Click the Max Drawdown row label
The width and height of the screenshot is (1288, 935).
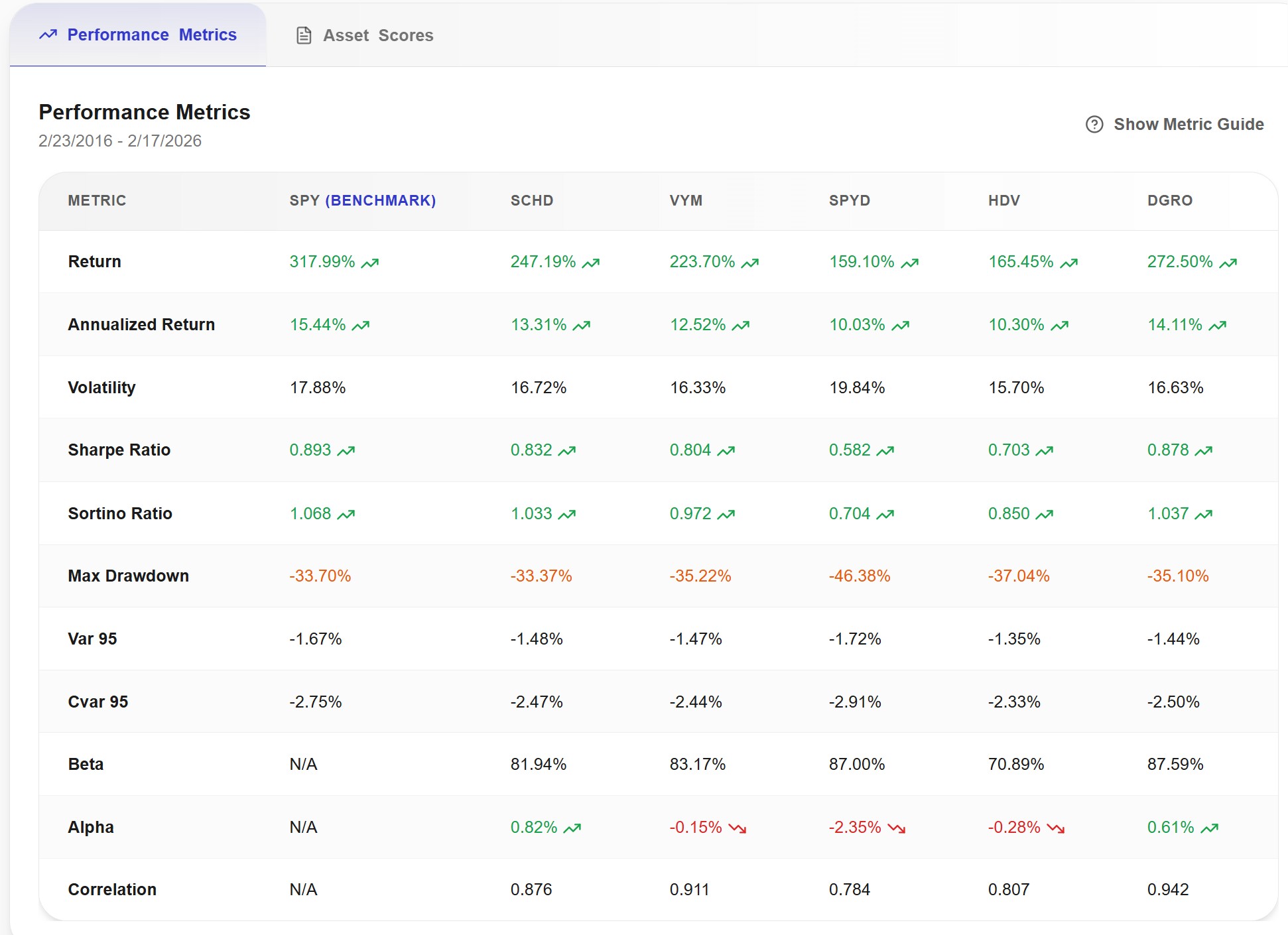128,576
